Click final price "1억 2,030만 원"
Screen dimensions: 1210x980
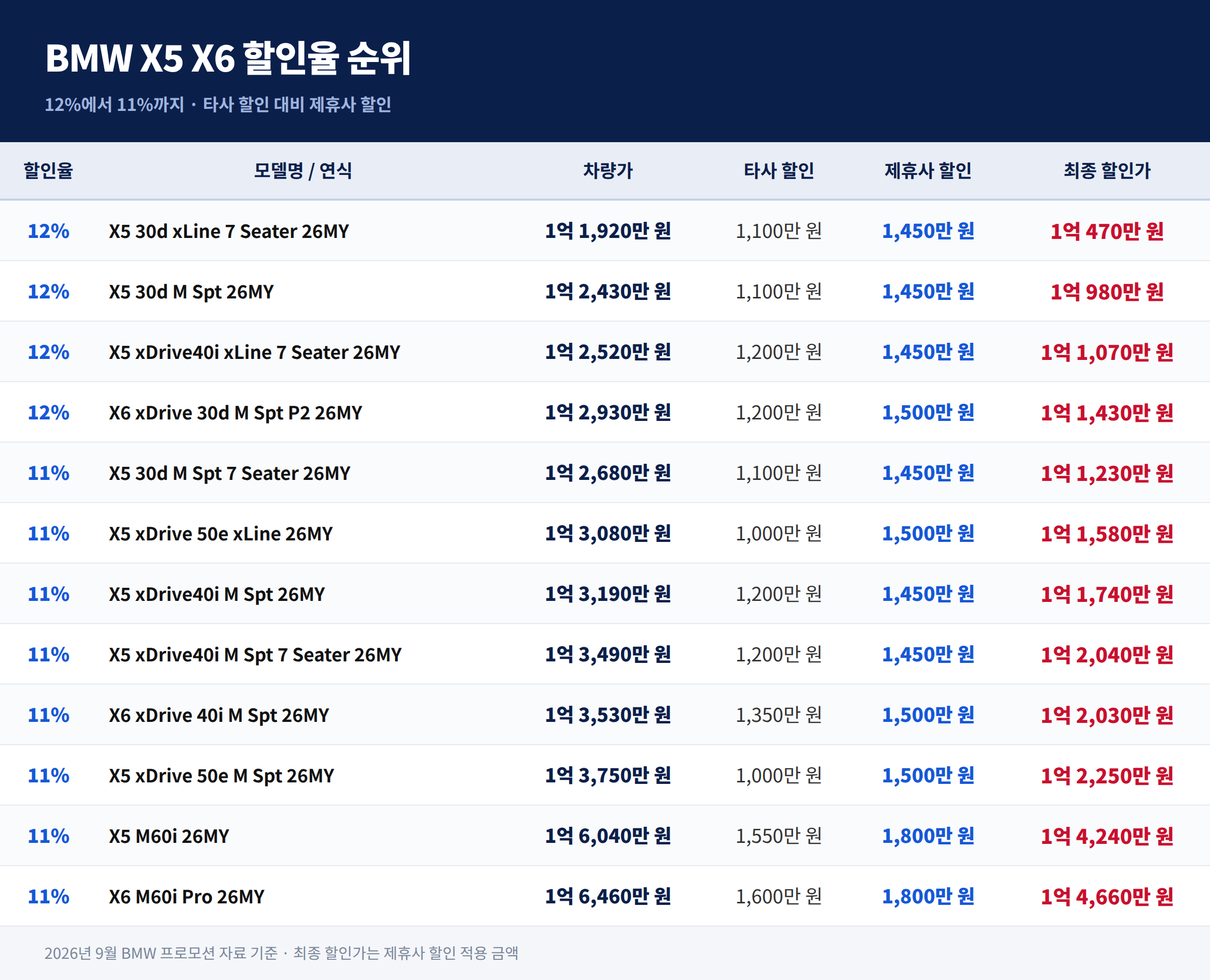1107,715
